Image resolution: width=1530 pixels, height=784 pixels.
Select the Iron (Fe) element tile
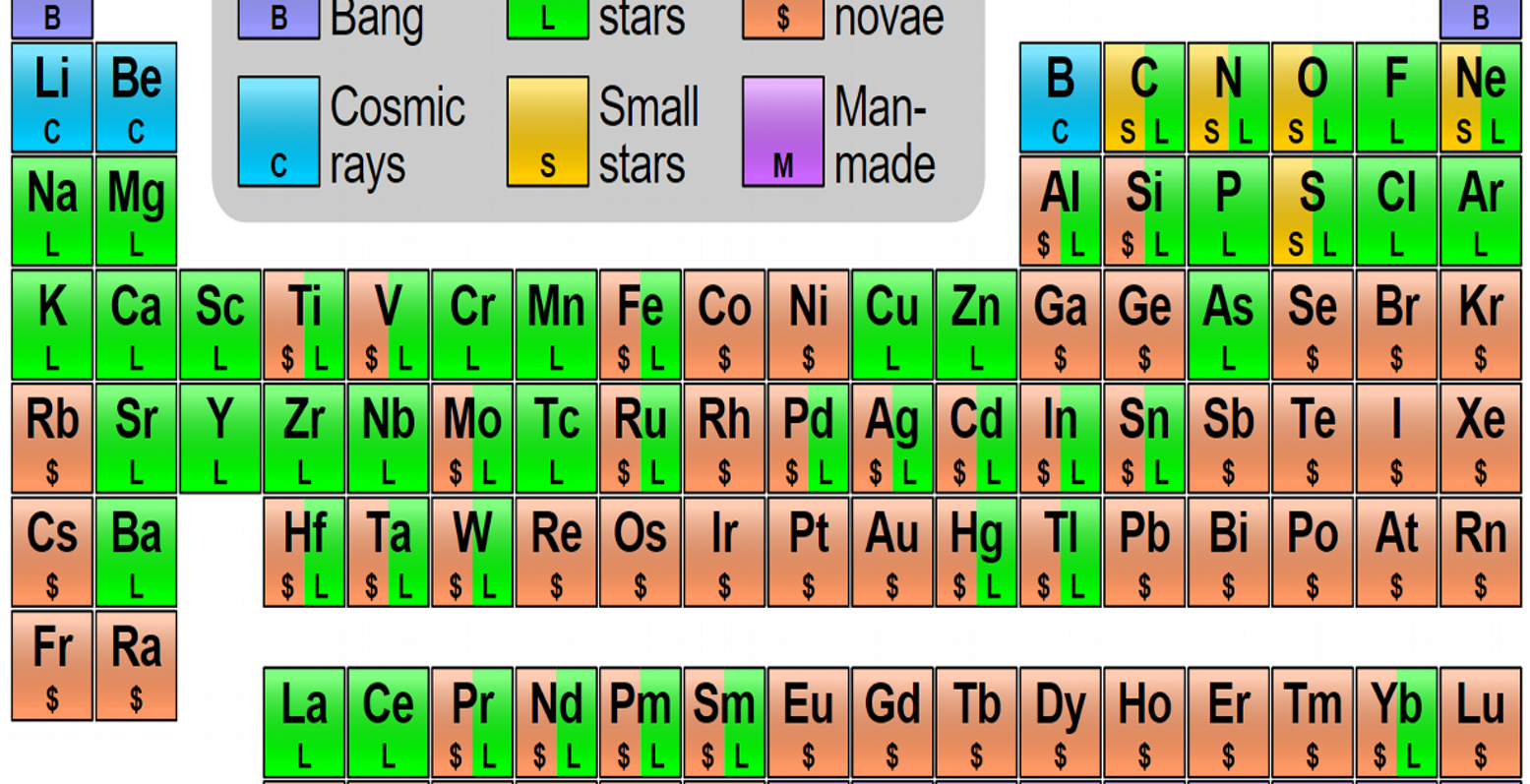coord(641,325)
